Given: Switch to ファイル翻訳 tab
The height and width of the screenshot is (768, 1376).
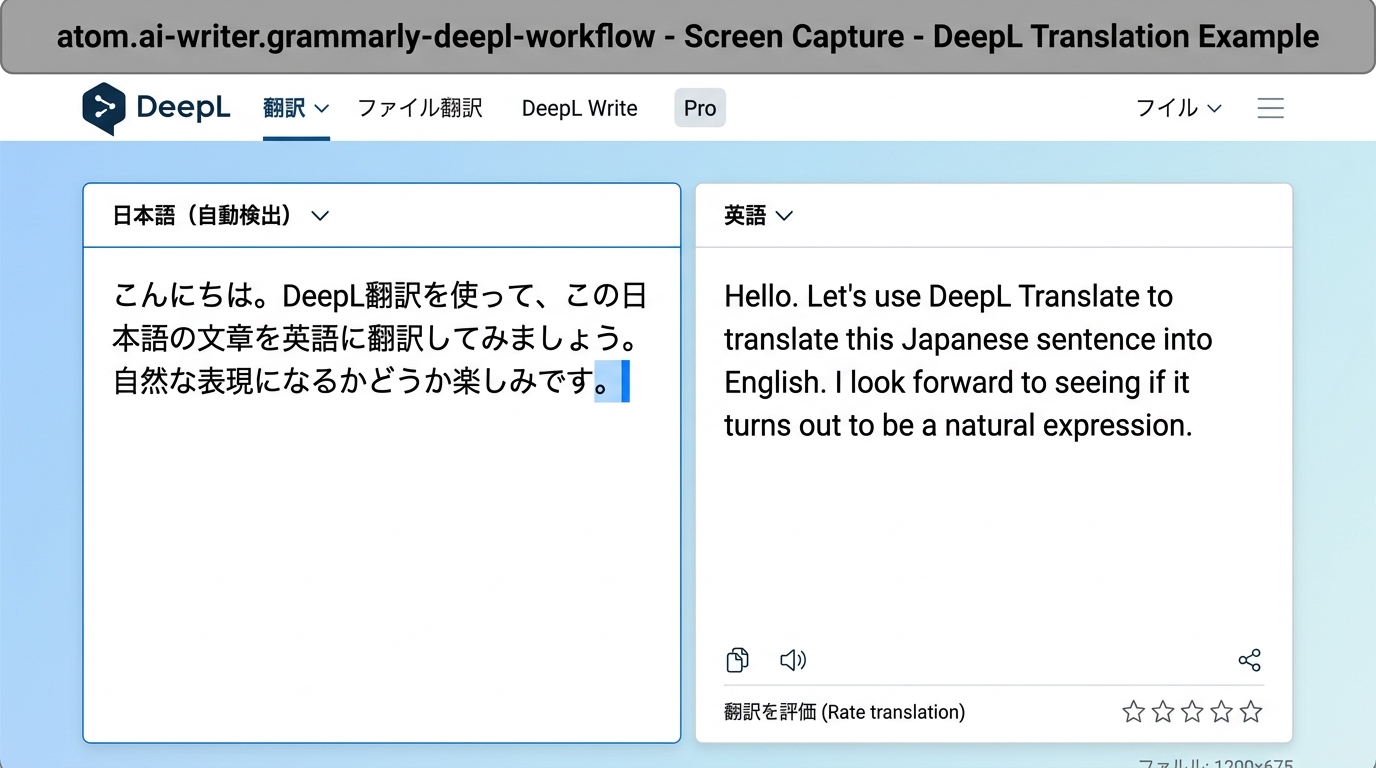Looking at the screenshot, I should [x=420, y=108].
